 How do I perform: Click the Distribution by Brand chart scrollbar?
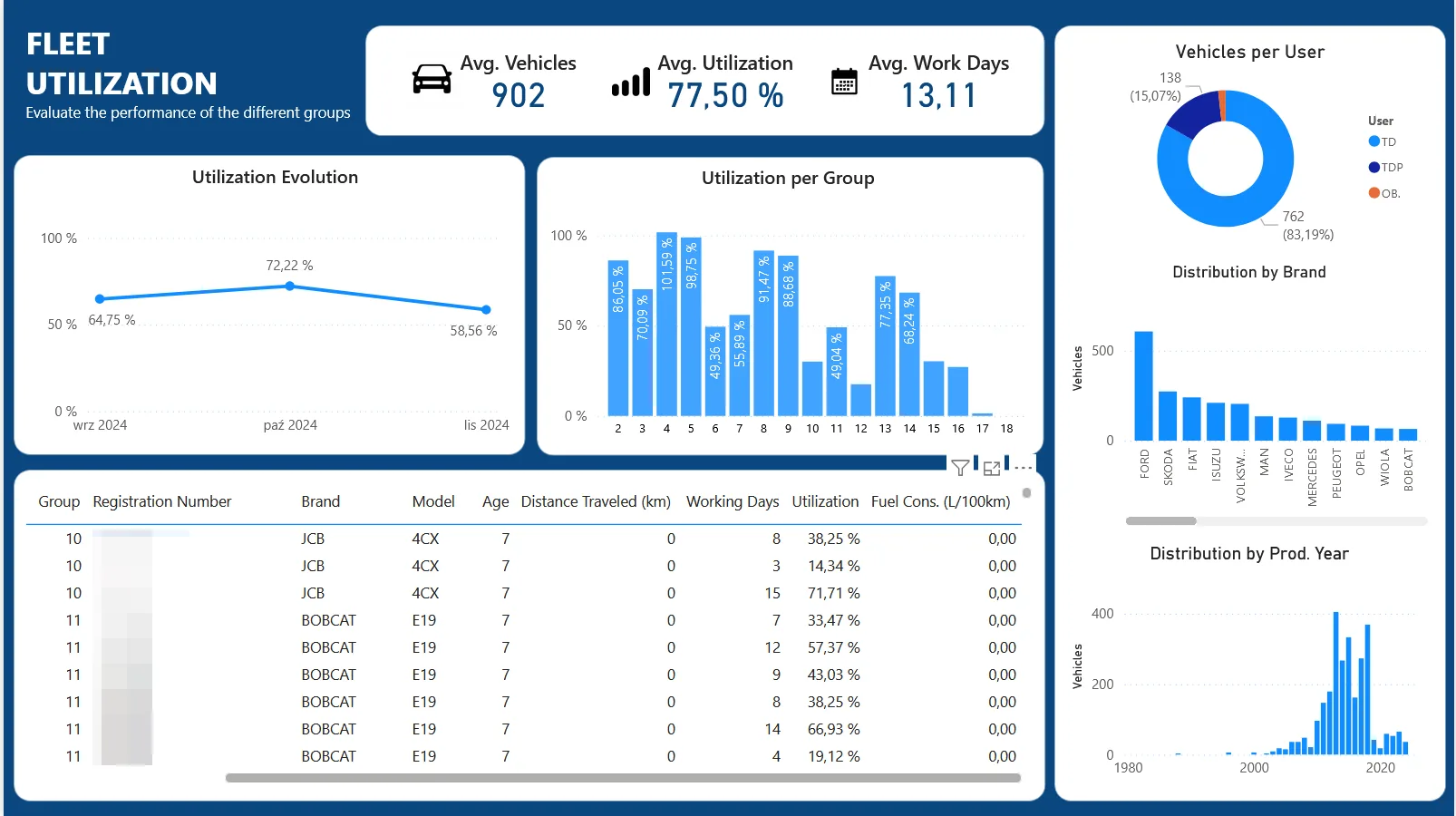[1160, 521]
